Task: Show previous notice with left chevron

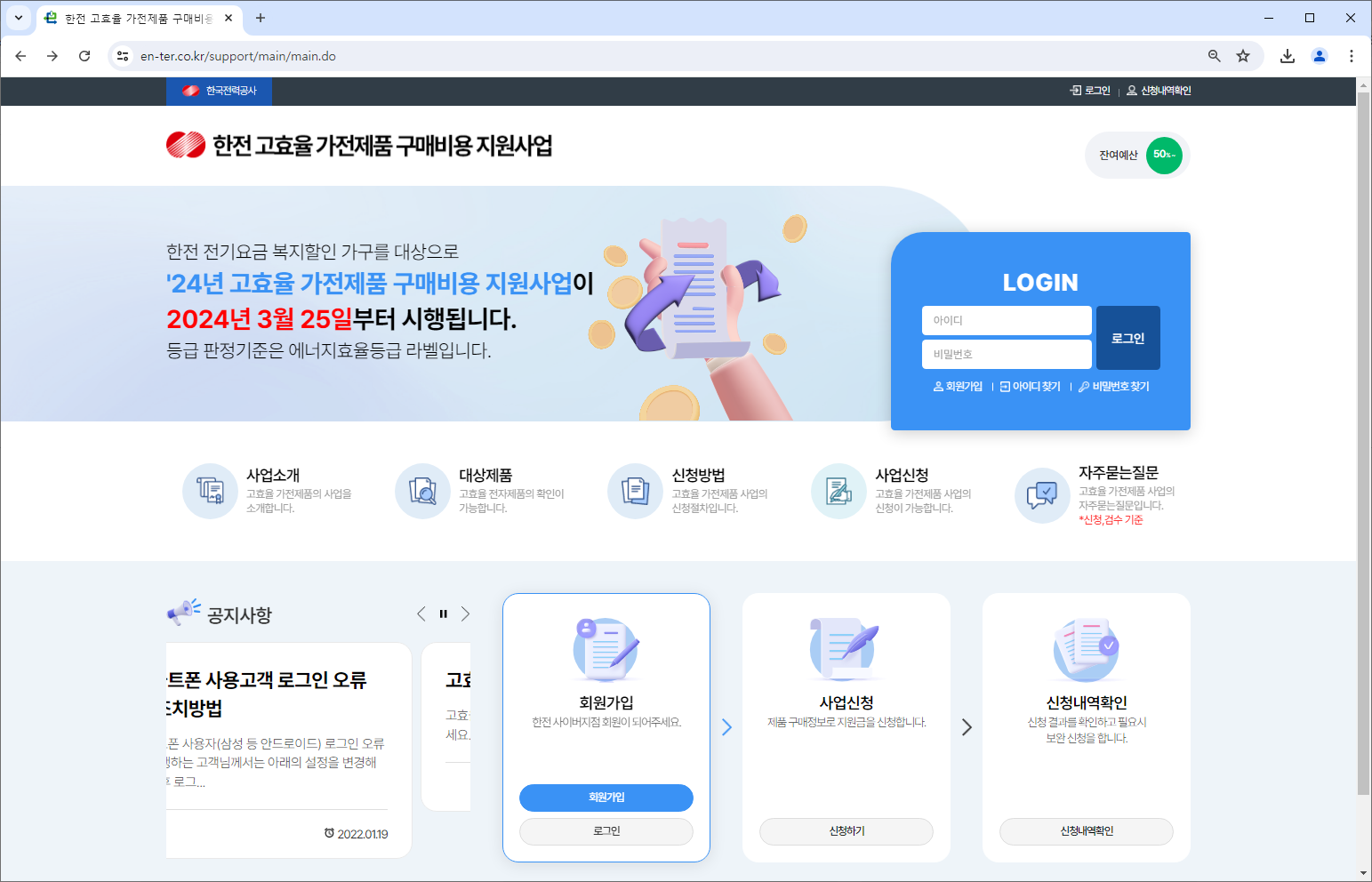Action: pos(421,613)
